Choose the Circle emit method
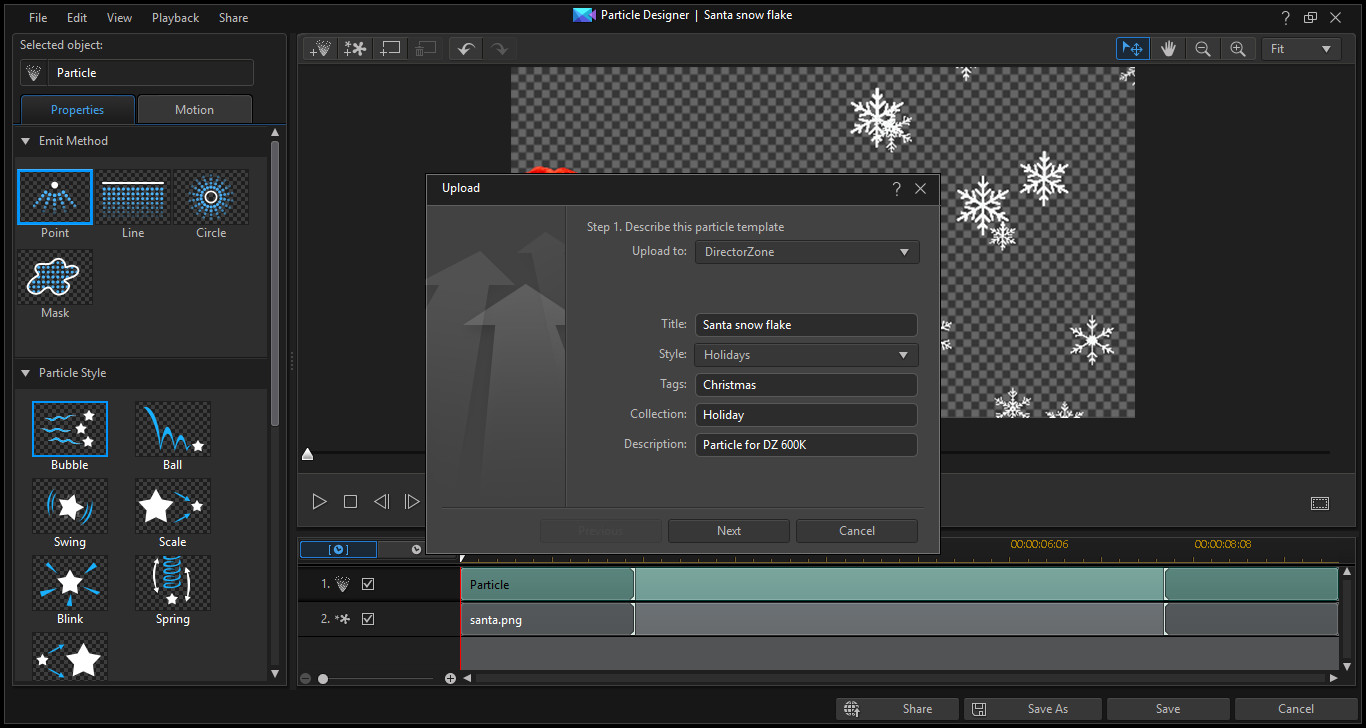1366x728 pixels. pos(211,197)
